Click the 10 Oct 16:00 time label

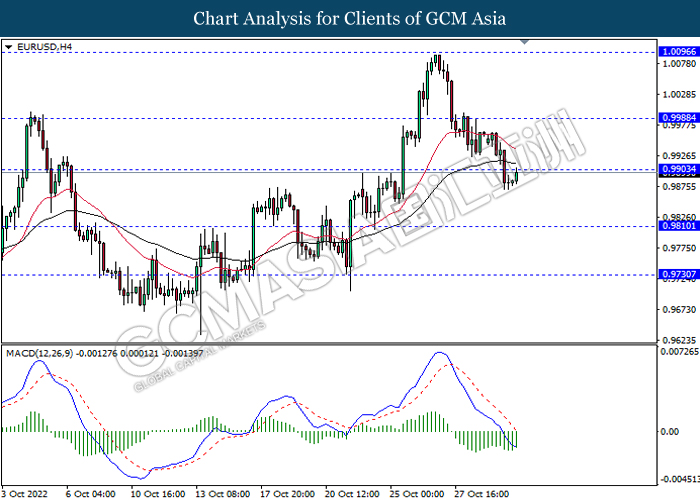[158, 494]
